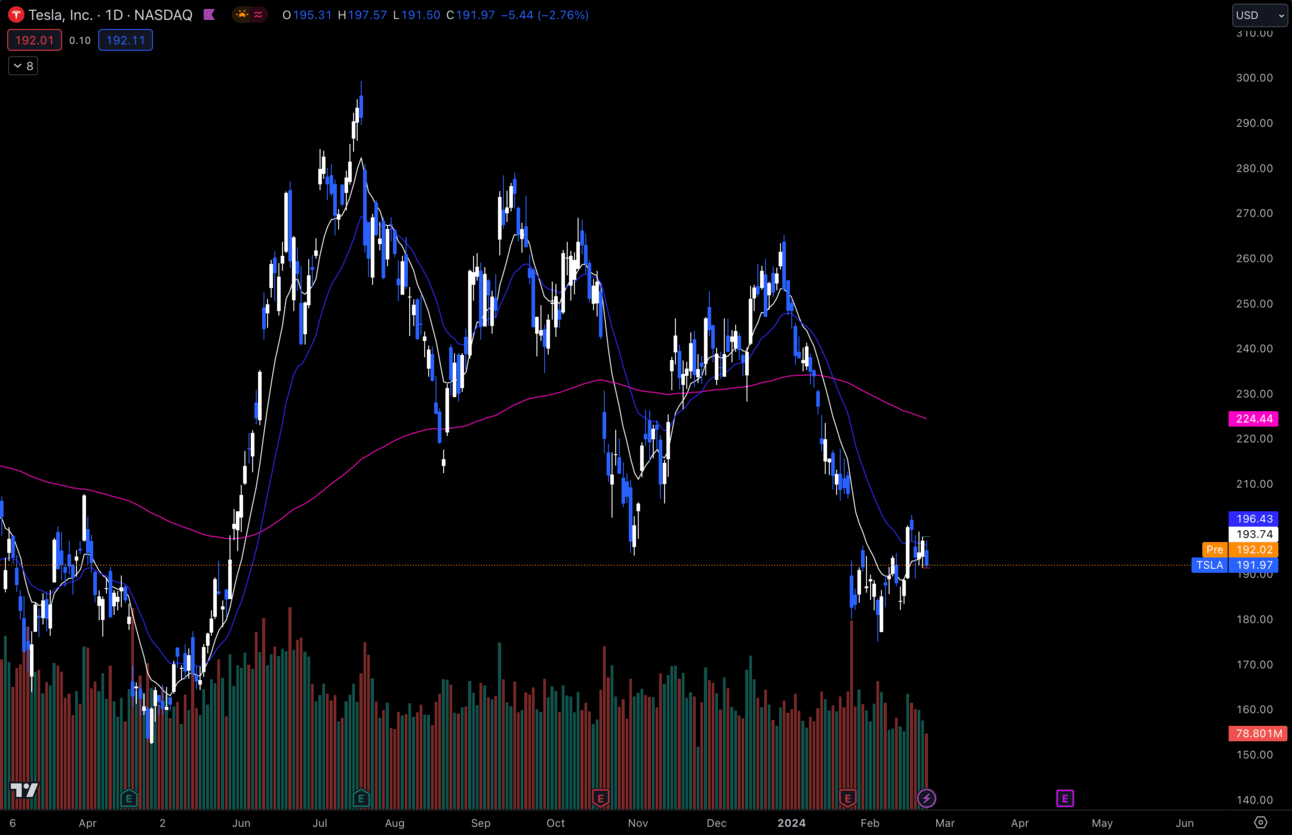Image resolution: width=1292 pixels, height=835 pixels.
Task: Click the Jul label on time axis
Action: pyautogui.click(x=319, y=823)
